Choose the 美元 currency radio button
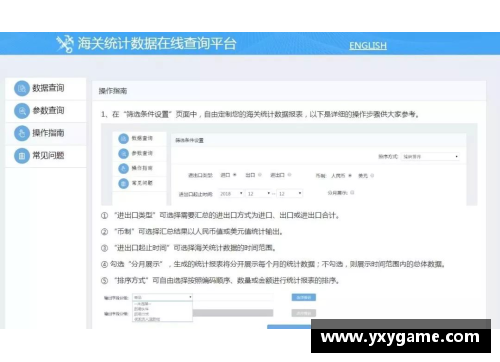The image size is (500, 362). pyautogui.click(x=372, y=176)
